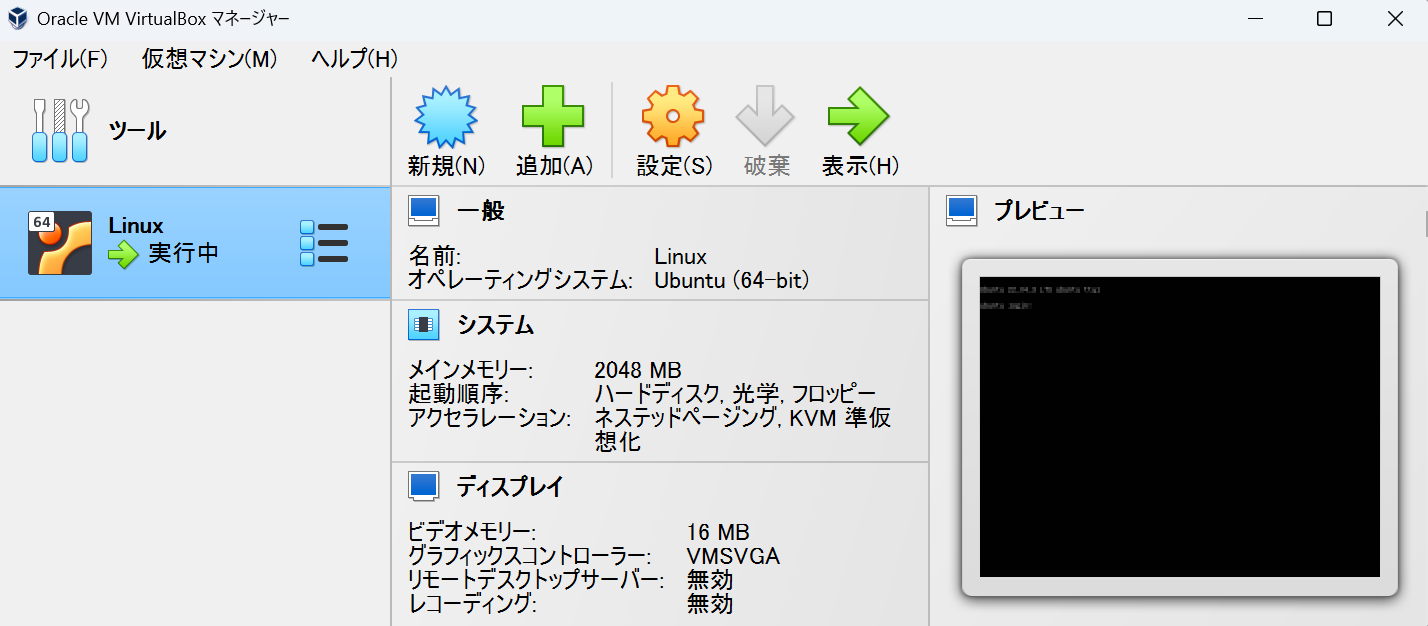Image resolution: width=1428 pixels, height=626 pixels.
Task: Click the 16 MB video memory value
Action: [x=718, y=533]
